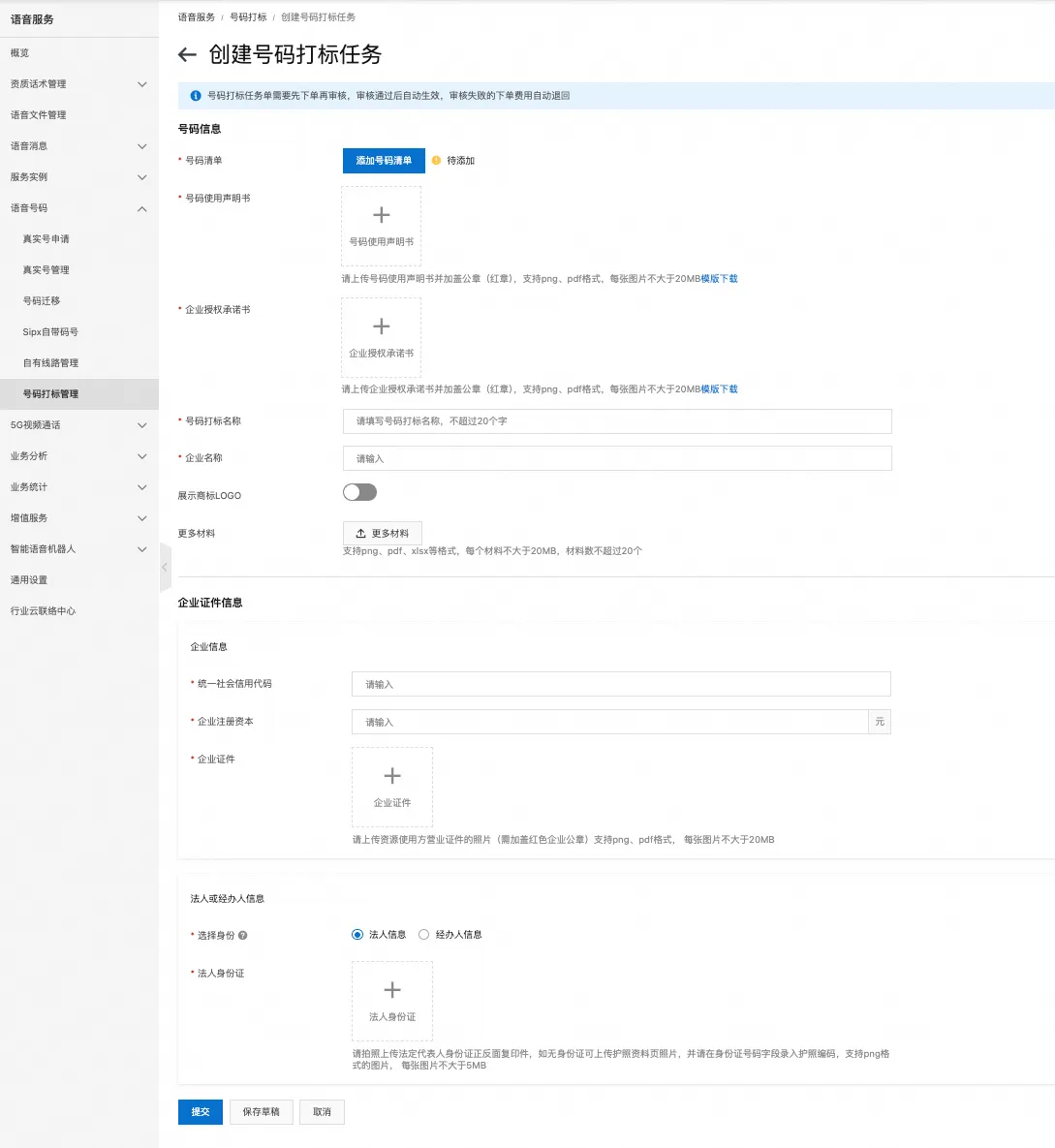This screenshot has height=1148, width=1055.
Task: Click the plus icon to upload 企业证件
Action: point(392,775)
